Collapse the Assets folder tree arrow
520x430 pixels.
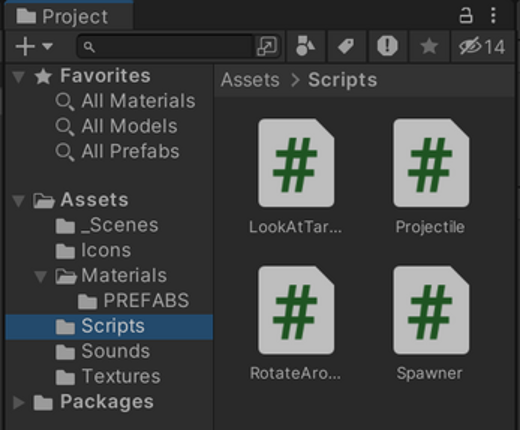tap(18, 201)
